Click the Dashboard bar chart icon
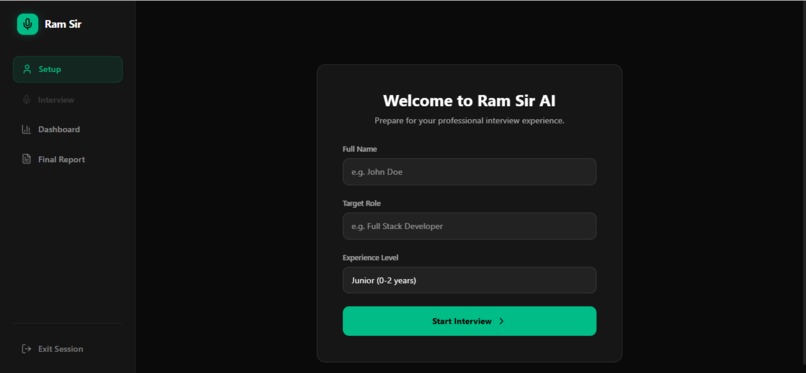This screenshot has height=373, width=806. [x=26, y=129]
